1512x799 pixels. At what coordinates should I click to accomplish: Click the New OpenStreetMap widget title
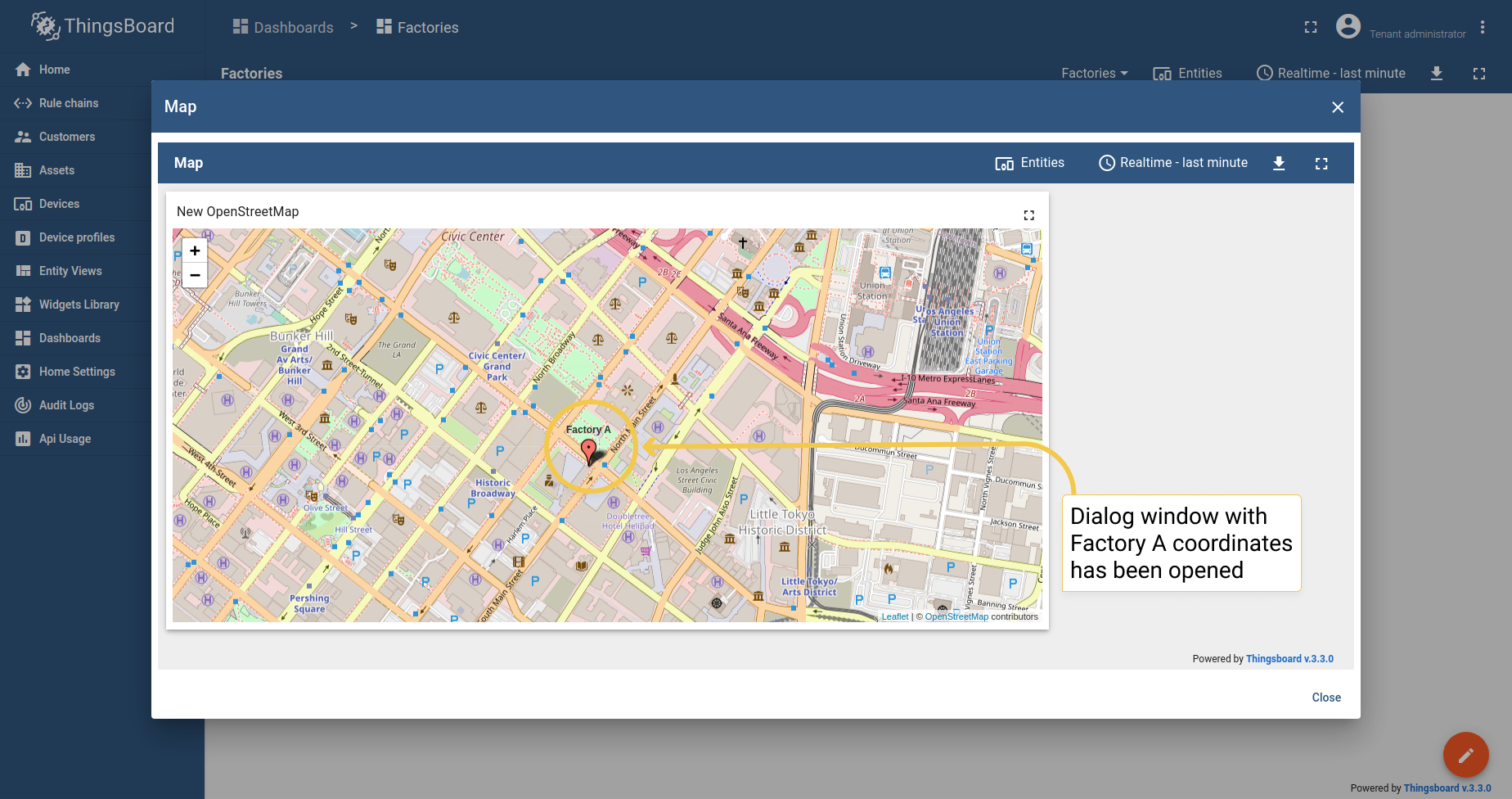[238, 211]
